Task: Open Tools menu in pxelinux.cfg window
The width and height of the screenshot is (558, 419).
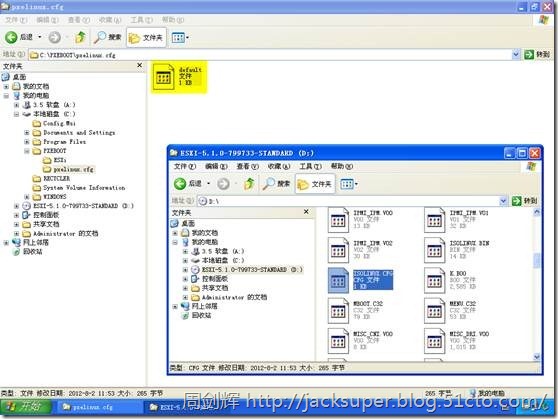Action: pos(141,20)
